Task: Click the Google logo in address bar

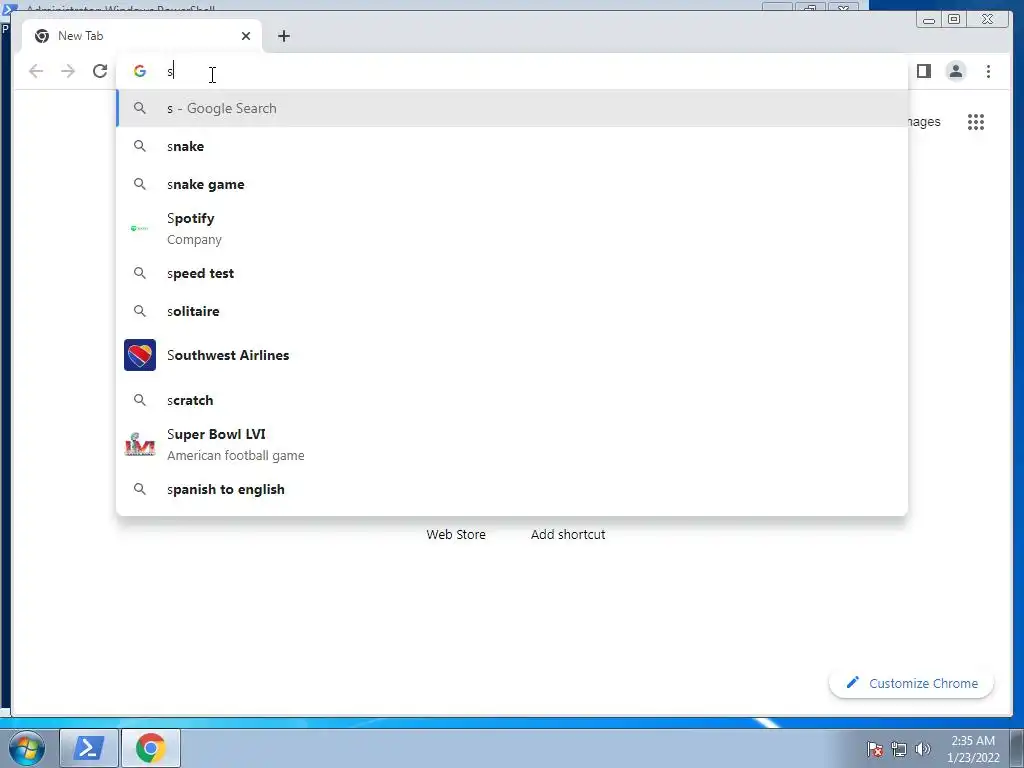Action: click(x=140, y=71)
